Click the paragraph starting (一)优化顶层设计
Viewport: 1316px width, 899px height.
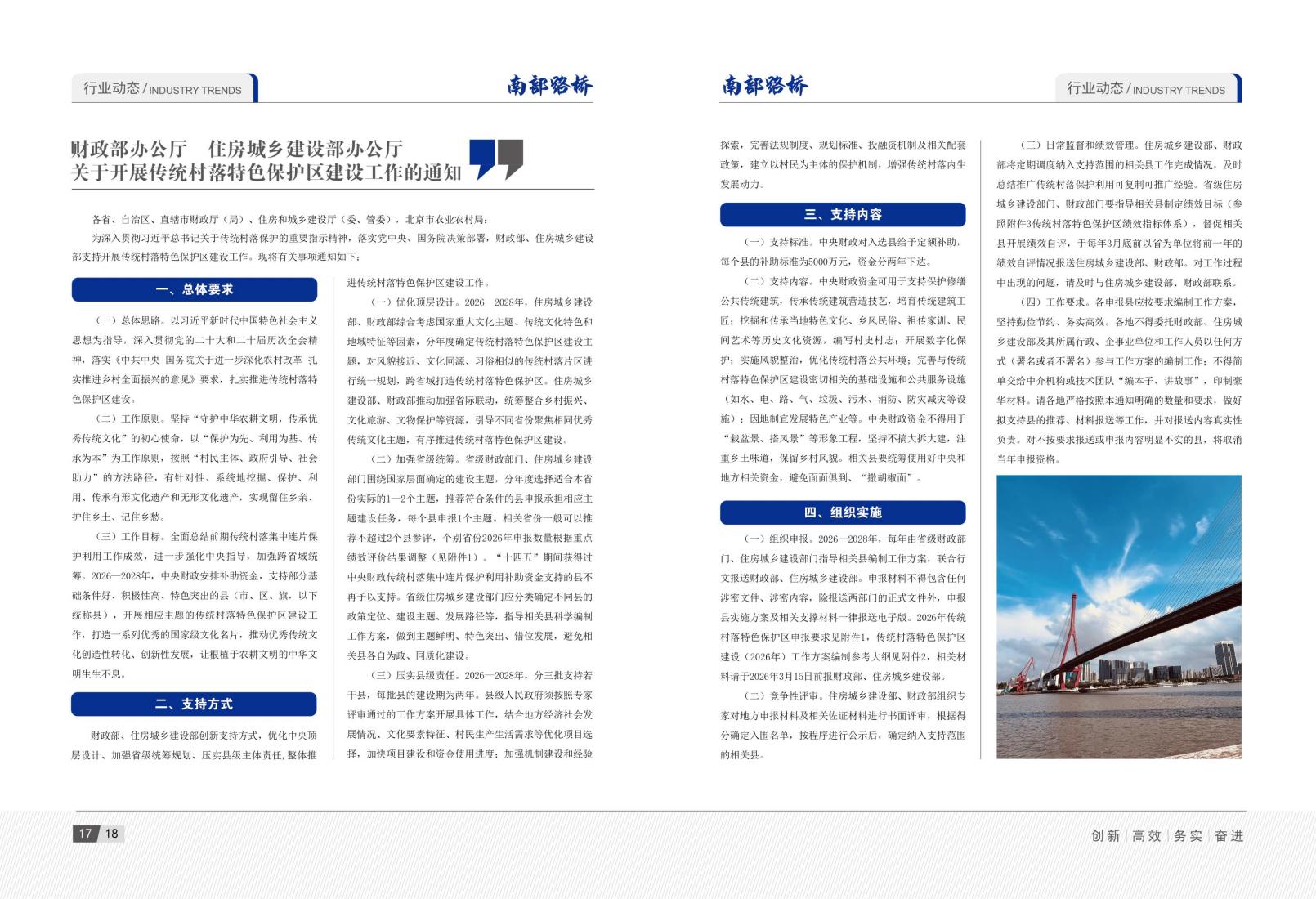[x=470, y=370]
